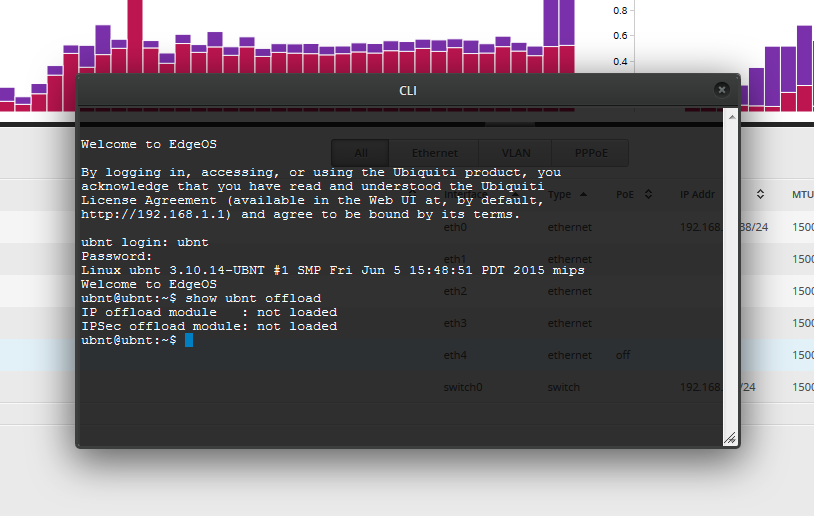The width and height of the screenshot is (814, 516).
Task: Click the MTU column header
Action: click(803, 194)
